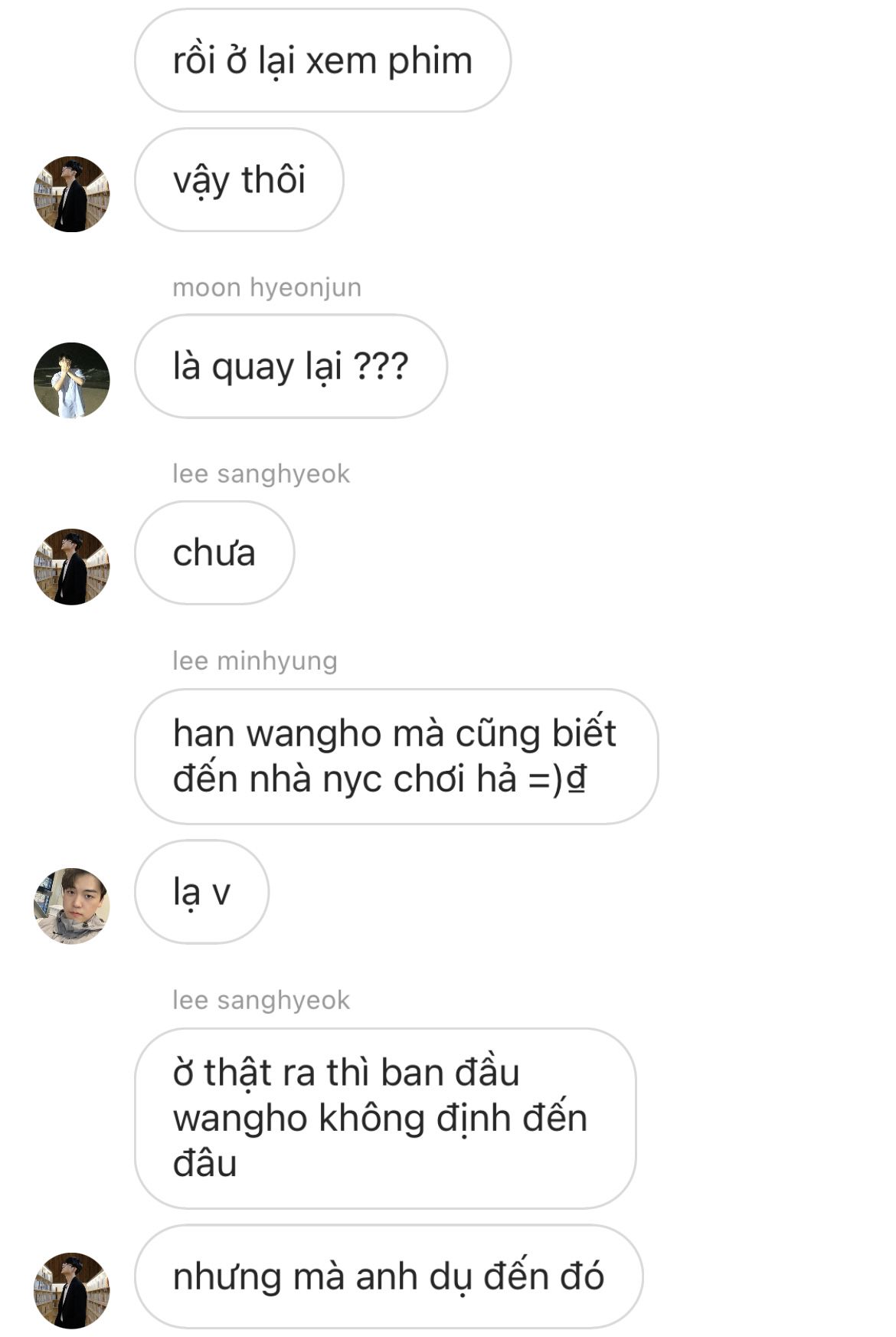Select the 'là quay lại ???' message

click(291, 366)
